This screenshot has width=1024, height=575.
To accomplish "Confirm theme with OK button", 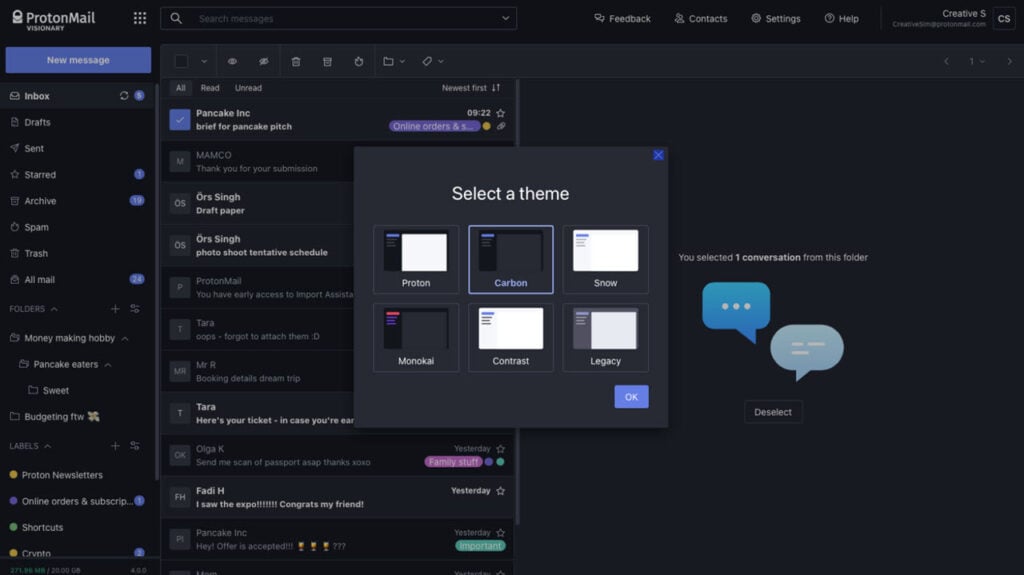I will tap(631, 397).
